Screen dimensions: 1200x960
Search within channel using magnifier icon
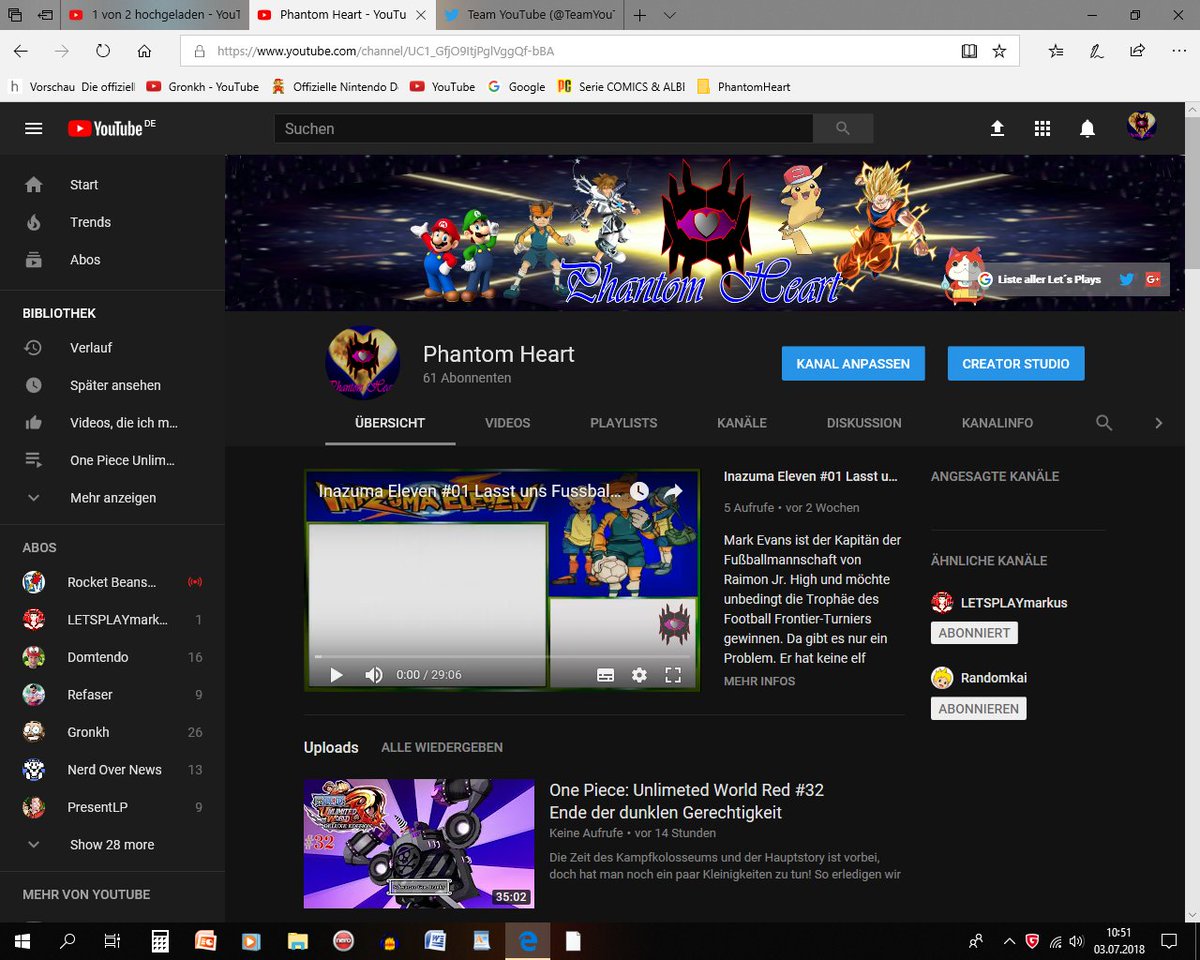(1104, 423)
